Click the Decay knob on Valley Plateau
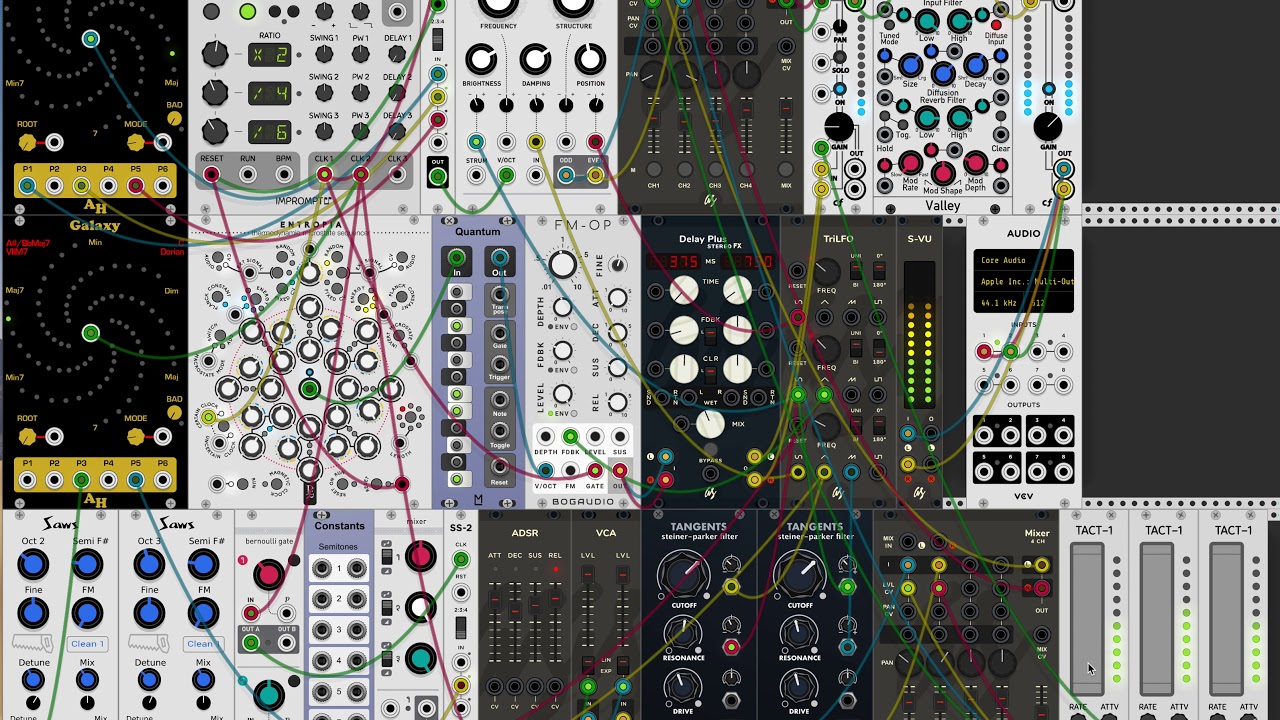1280x720 pixels. point(975,66)
